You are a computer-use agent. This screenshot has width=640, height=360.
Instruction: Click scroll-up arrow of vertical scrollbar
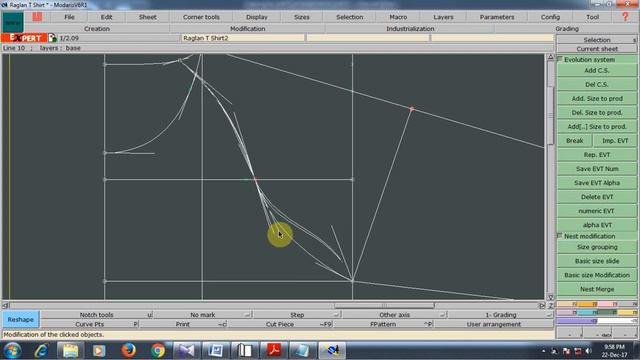click(x=550, y=58)
